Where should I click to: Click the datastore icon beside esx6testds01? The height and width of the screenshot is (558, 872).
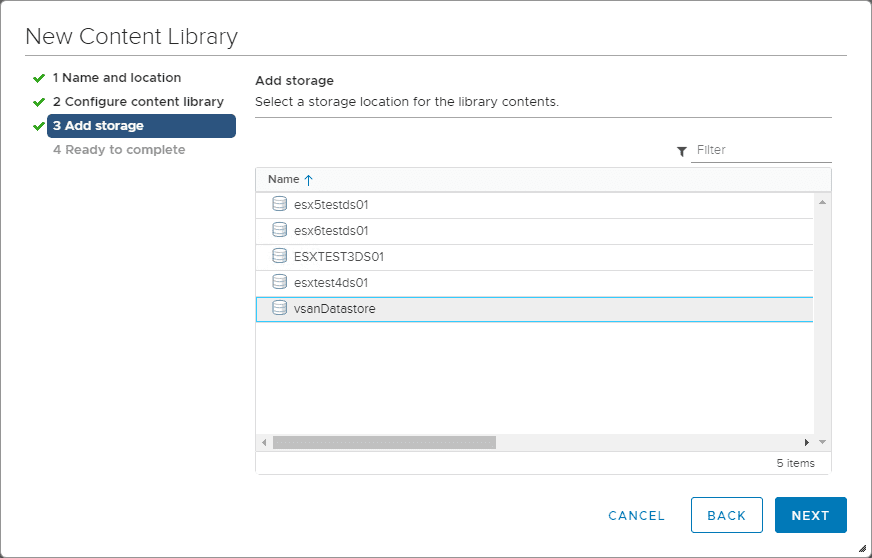[x=280, y=230]
